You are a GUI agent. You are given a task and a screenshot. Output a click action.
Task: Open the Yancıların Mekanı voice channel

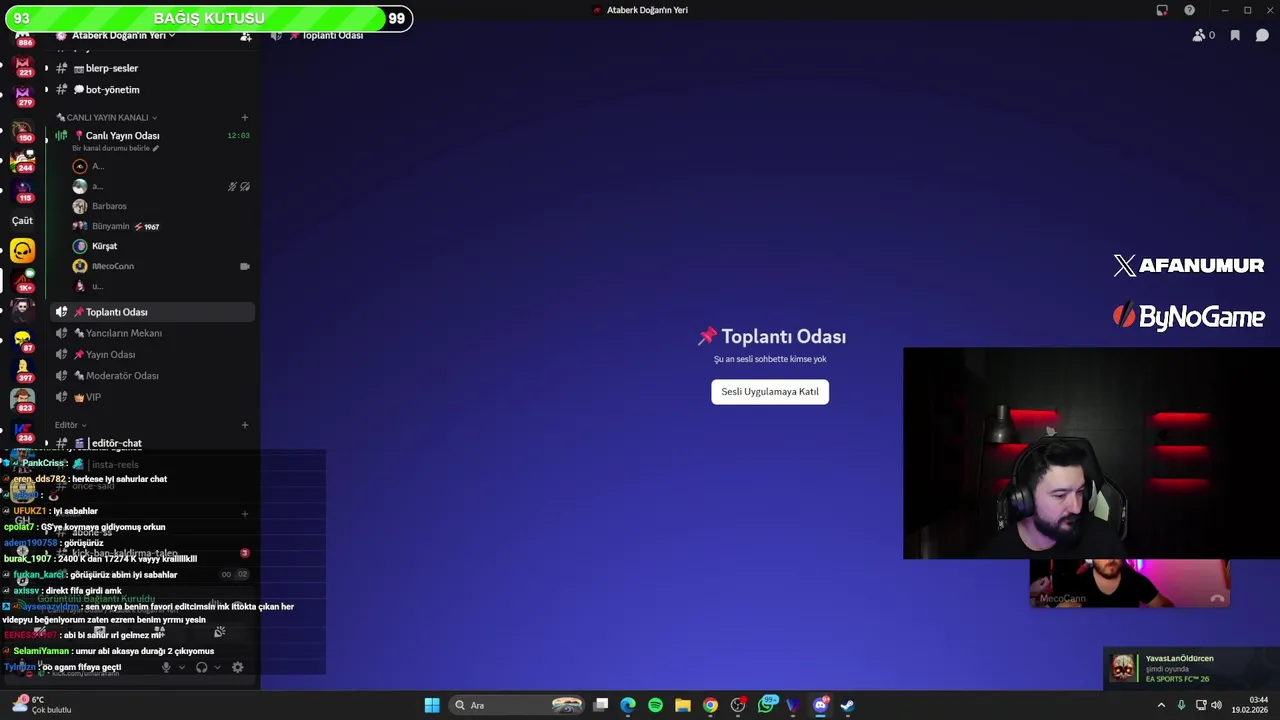click(x=152, y=333)
